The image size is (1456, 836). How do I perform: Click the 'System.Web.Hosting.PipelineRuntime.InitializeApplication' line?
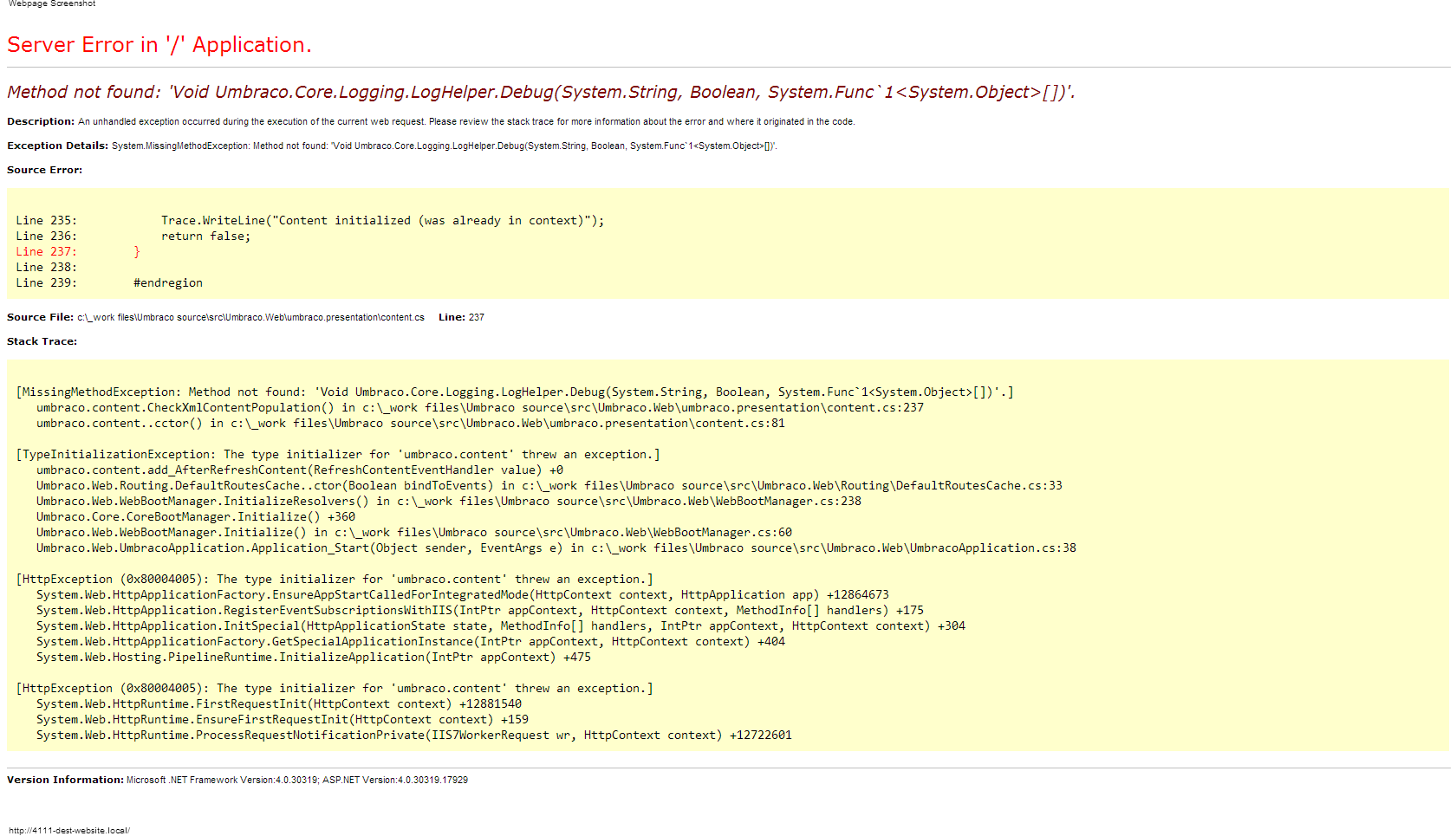[313, 658]
